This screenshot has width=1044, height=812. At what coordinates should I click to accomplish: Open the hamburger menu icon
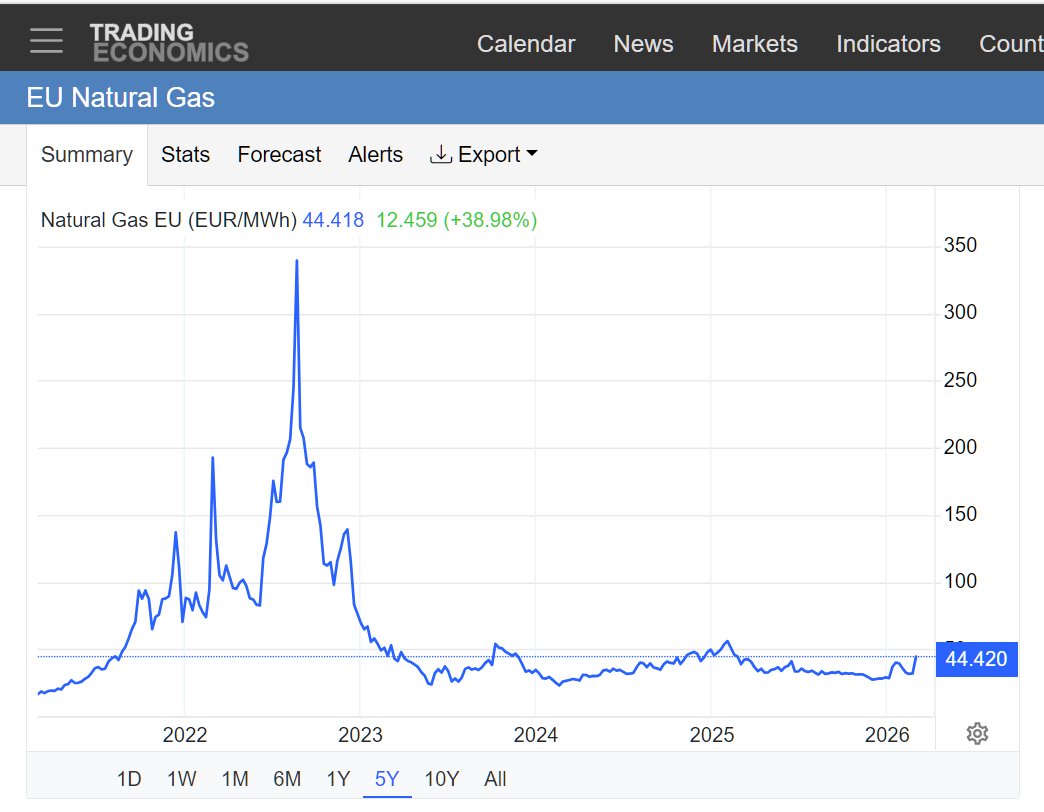[47, 41]
